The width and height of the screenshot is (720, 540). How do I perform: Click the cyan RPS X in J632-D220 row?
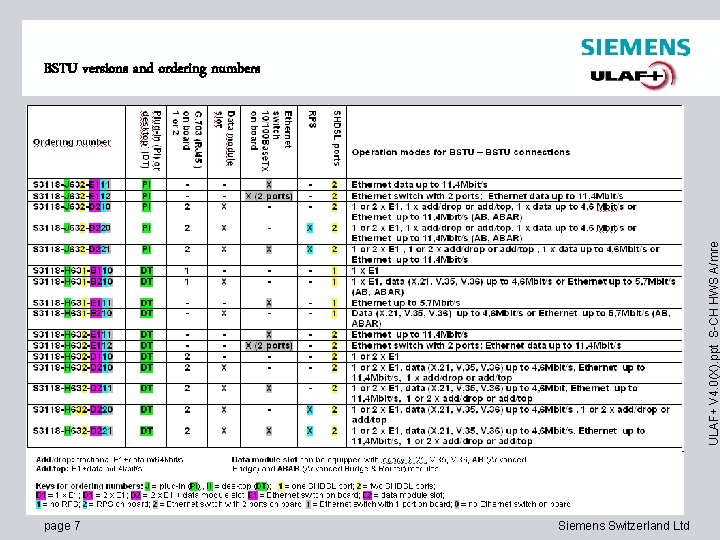coord(310,228)
